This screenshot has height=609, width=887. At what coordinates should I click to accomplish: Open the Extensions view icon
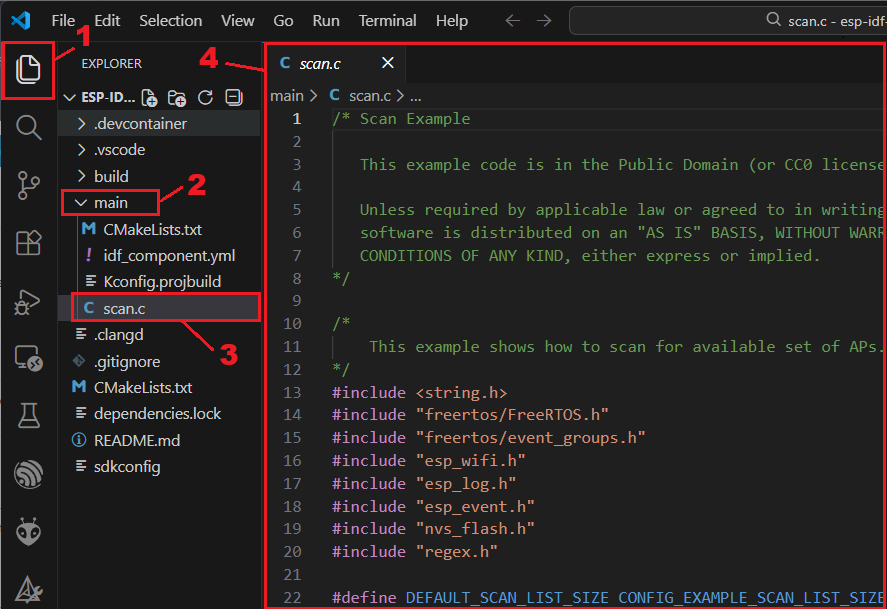29,242
